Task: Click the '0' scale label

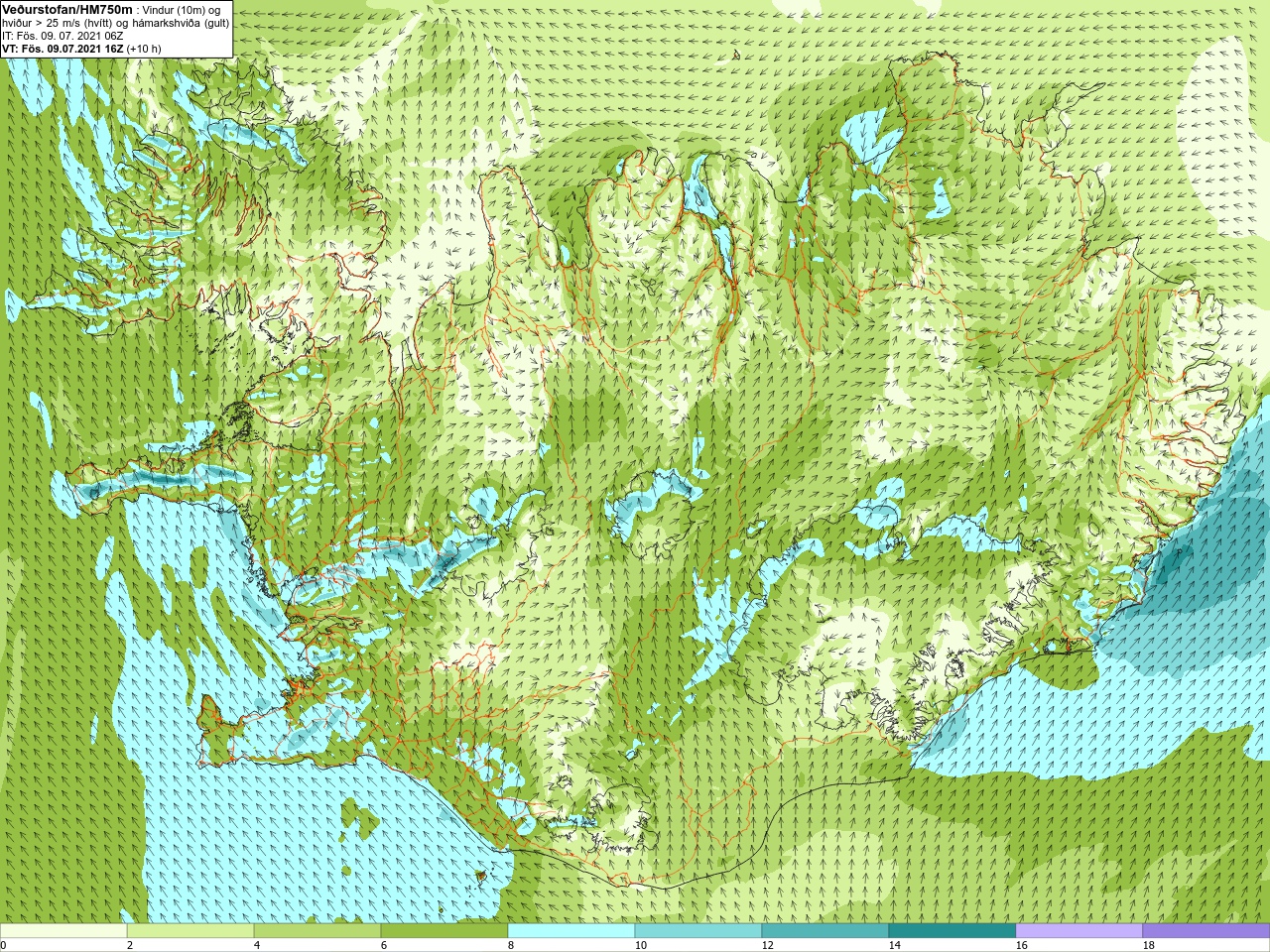Action: [3, 945]
